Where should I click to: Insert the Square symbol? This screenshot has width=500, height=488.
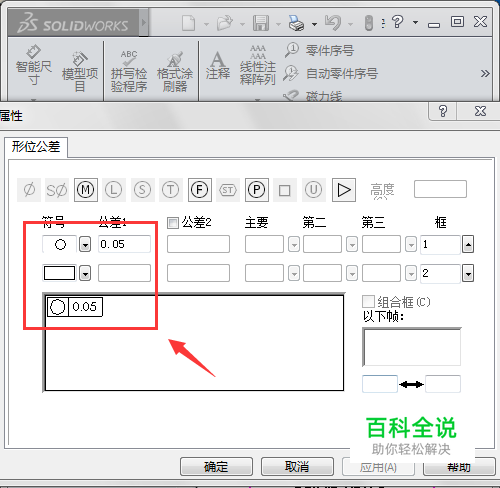[285, 190]
